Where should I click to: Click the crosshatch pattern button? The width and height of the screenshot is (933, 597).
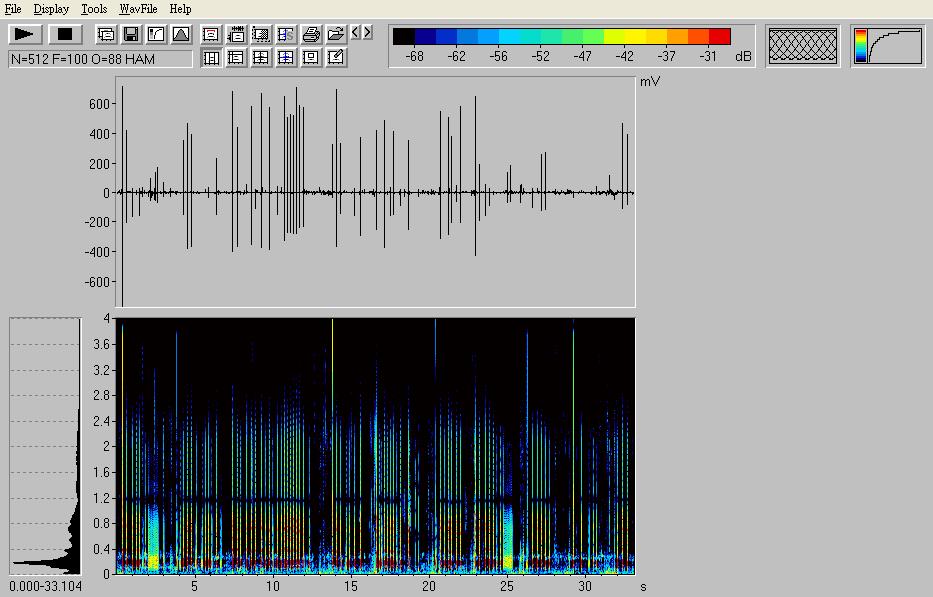803,46
